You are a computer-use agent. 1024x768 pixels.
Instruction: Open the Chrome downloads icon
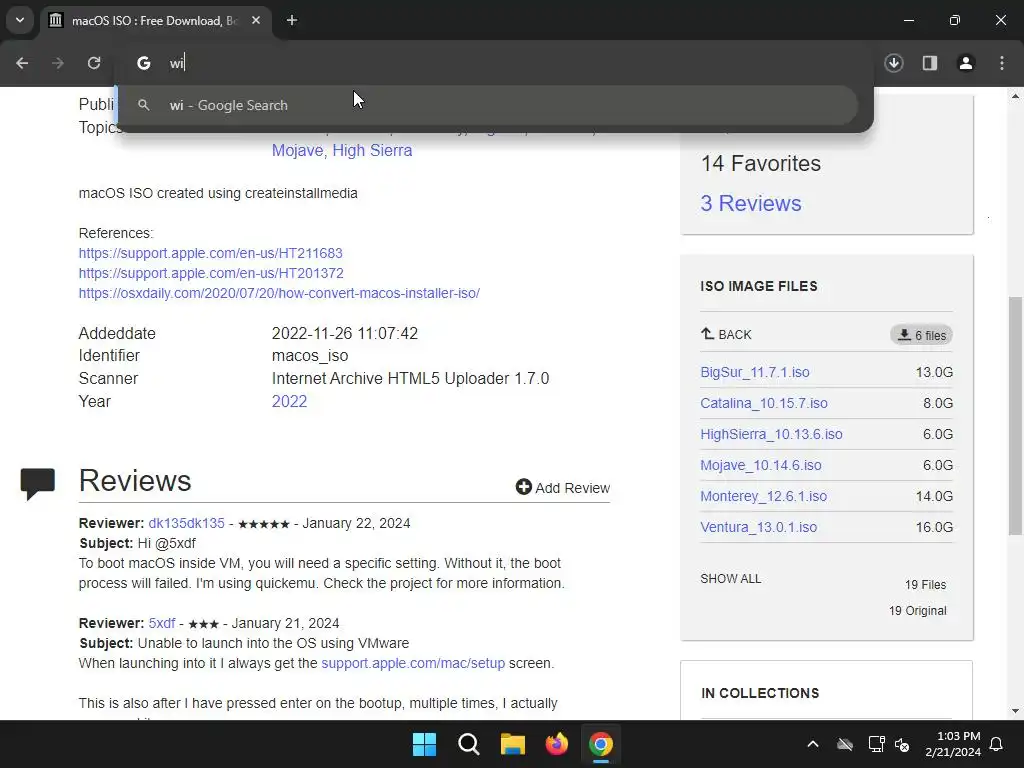894,63
